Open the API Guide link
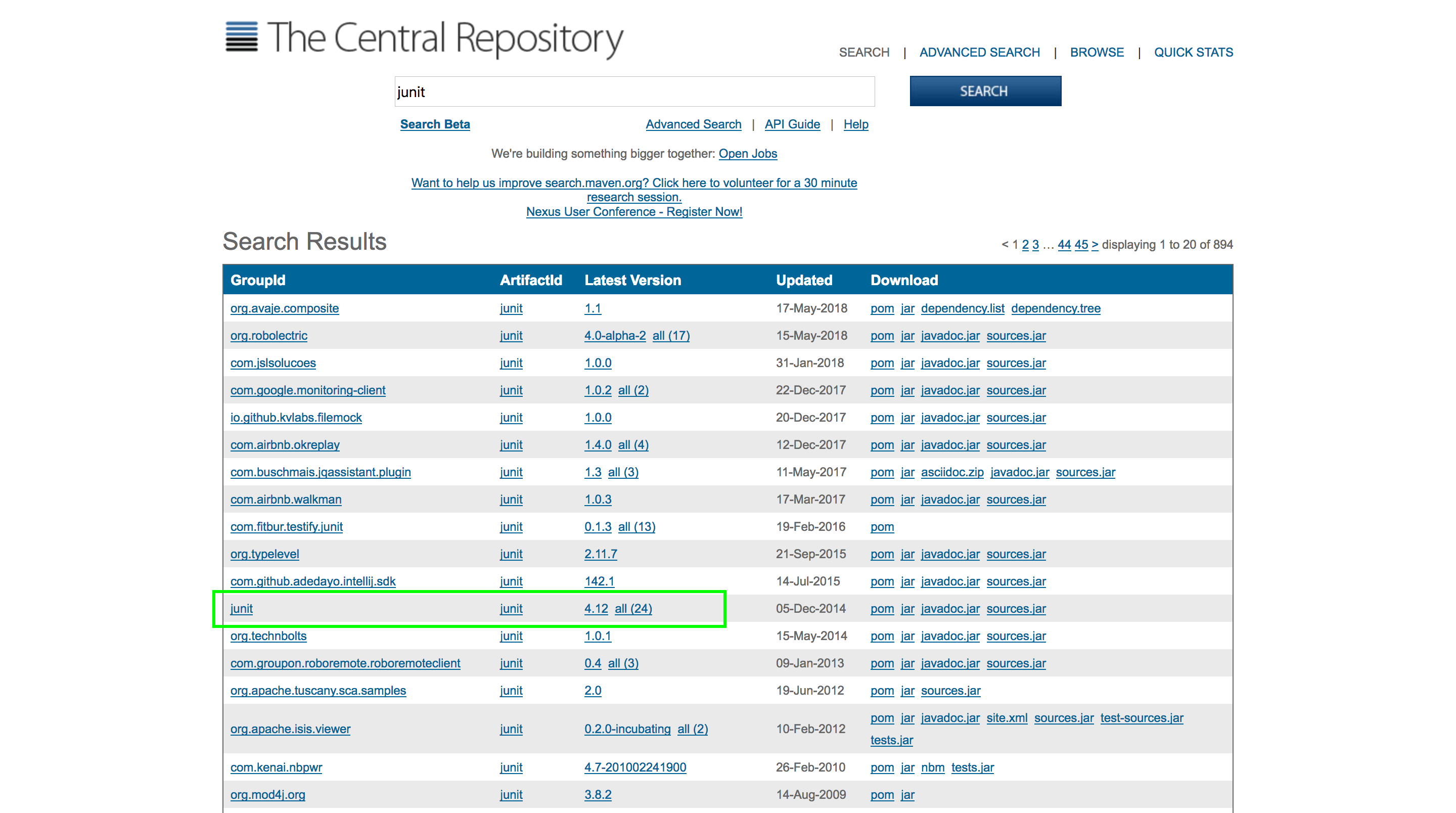 791,124
